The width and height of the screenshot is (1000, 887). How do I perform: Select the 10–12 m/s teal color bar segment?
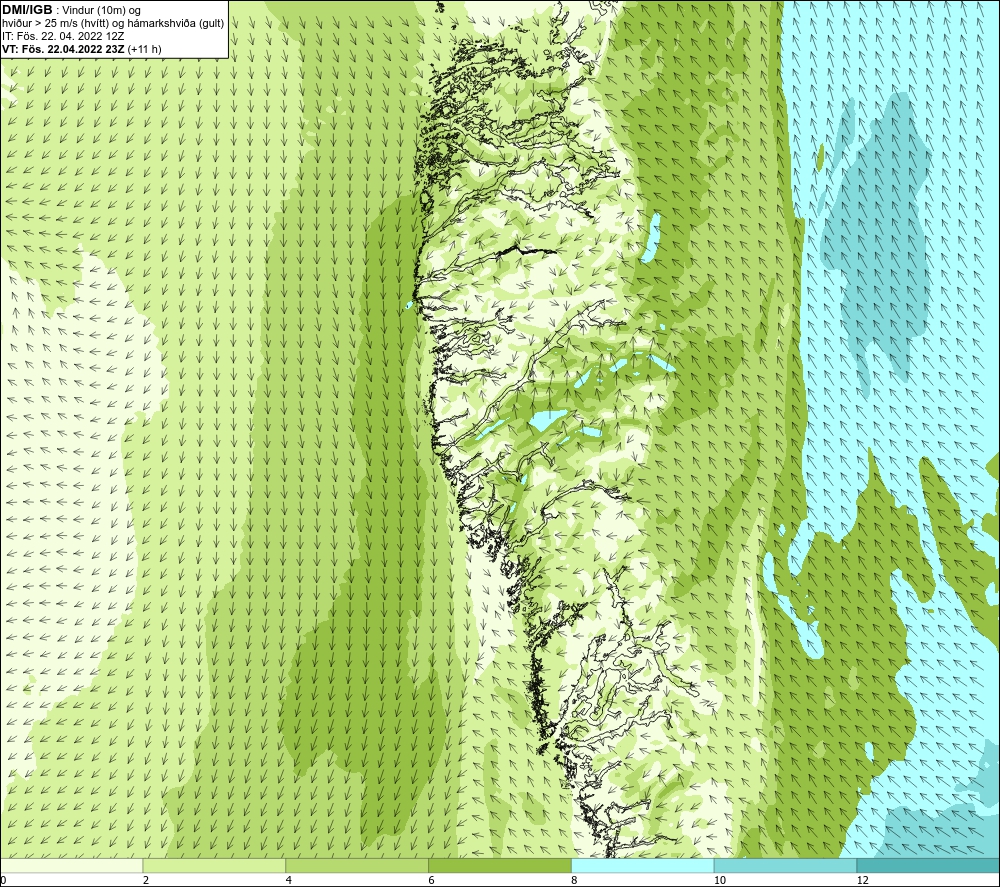pyautogui.click(x=786, y=865)
